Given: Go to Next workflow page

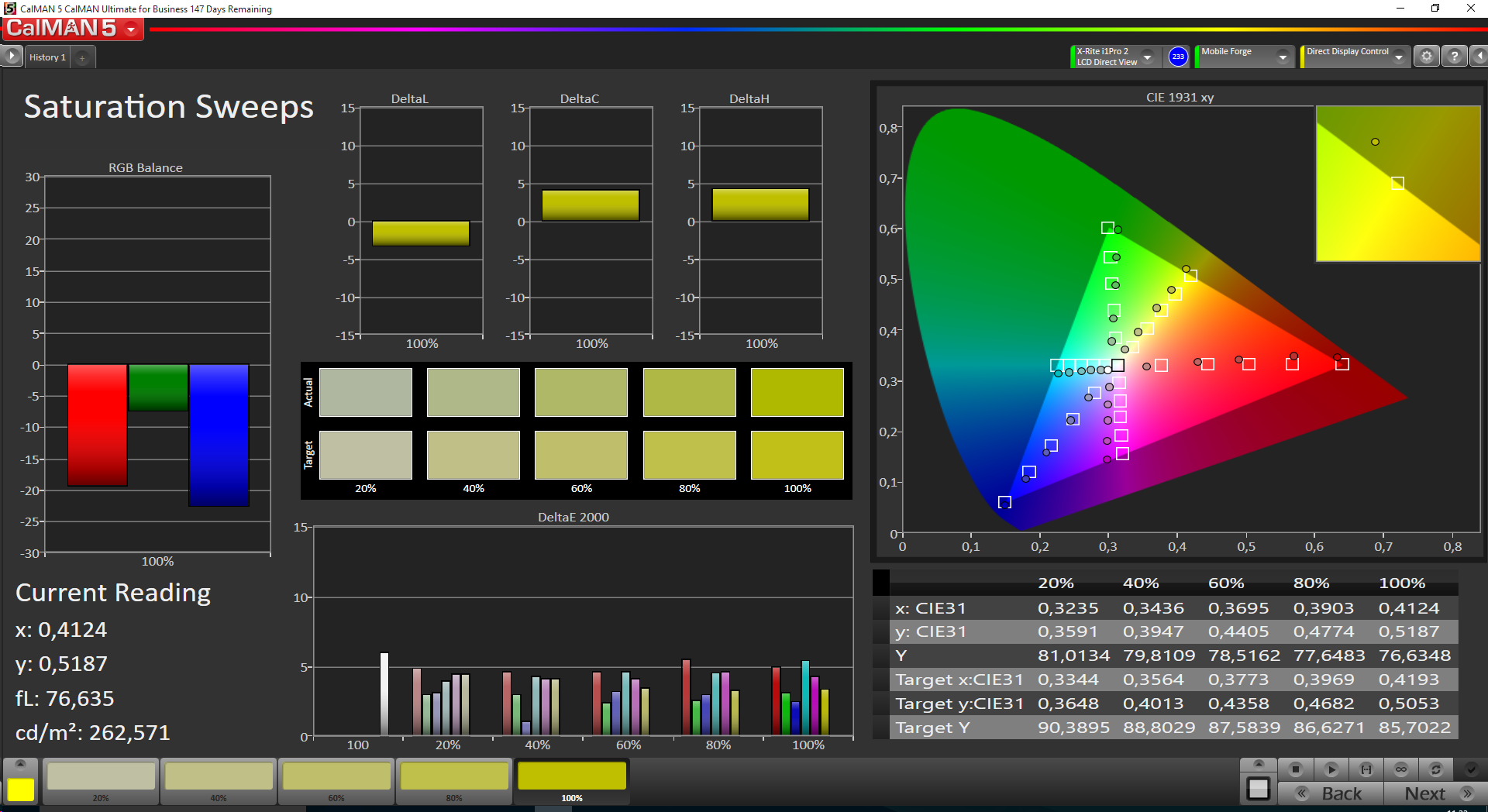Looking at the screenshot, I should click(1435, 793).
